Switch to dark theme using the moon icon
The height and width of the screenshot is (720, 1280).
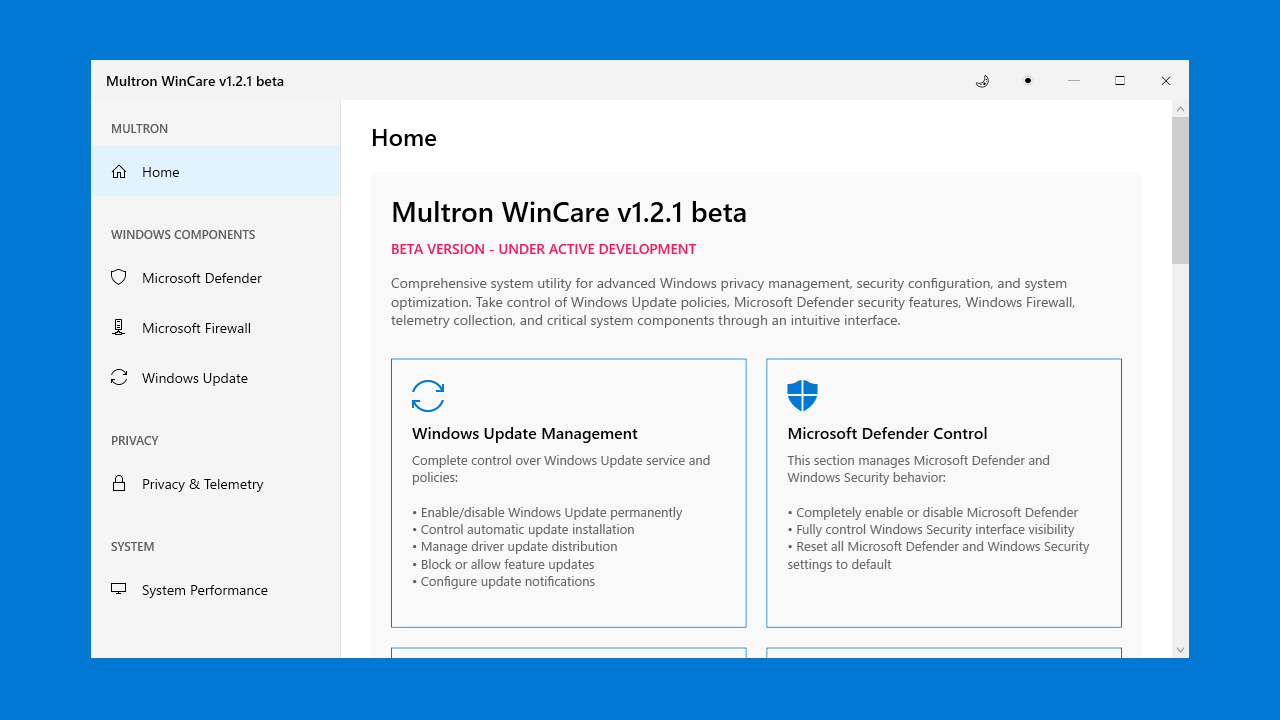(983, 81)
